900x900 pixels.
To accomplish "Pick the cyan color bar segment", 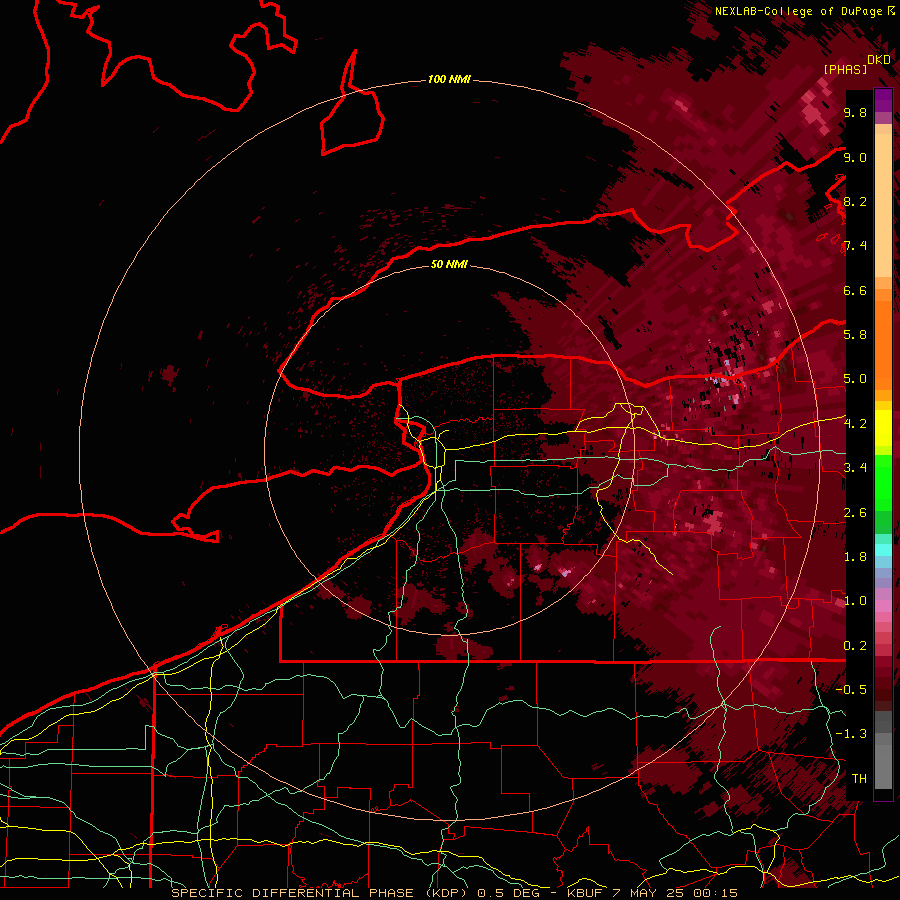I will coord(883,550).
